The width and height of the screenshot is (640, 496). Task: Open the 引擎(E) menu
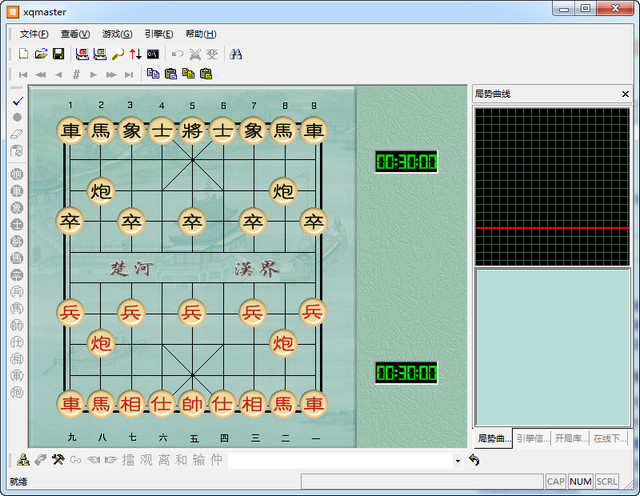click(x=158, y=34)
